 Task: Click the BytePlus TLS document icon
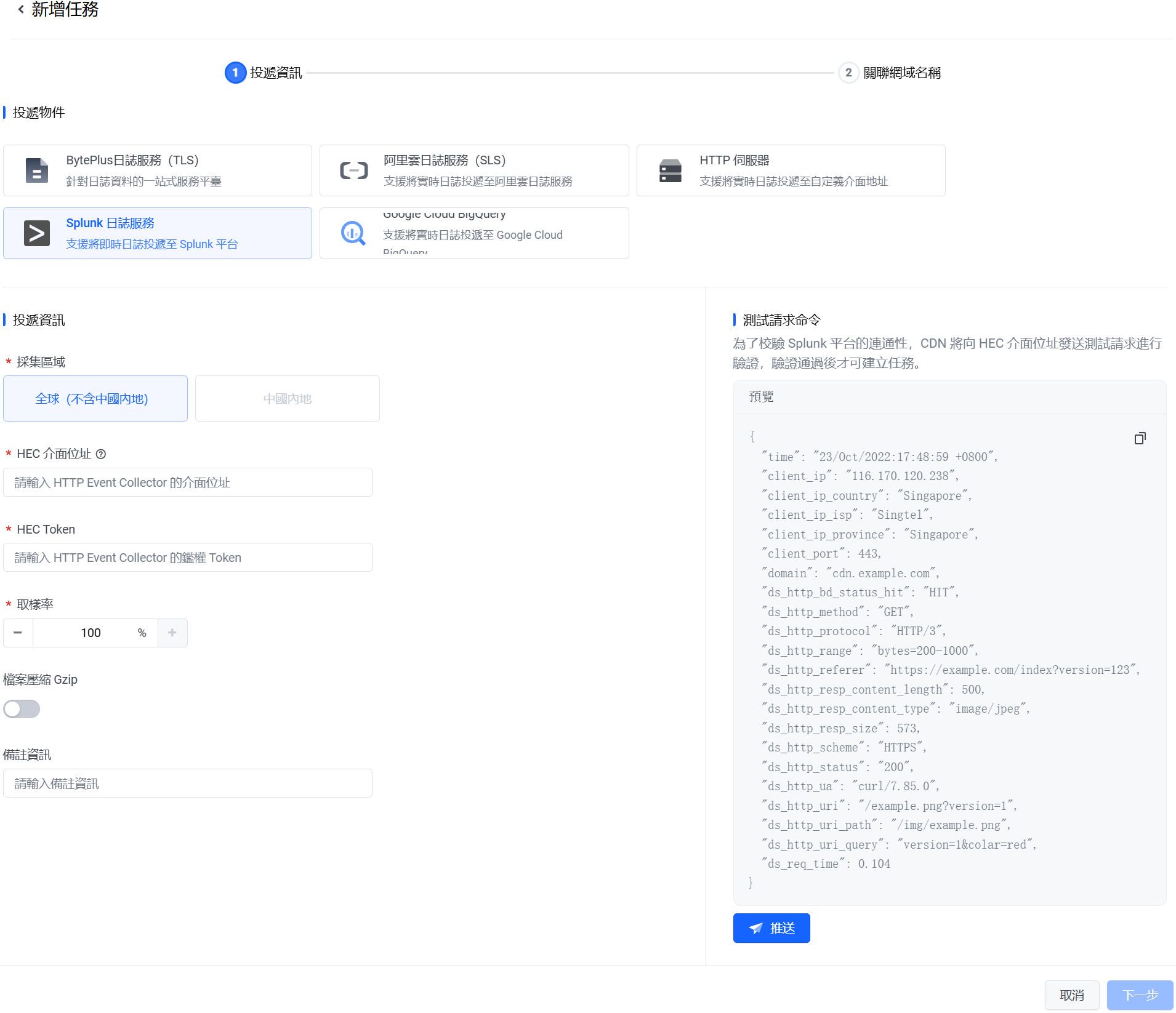36,170
